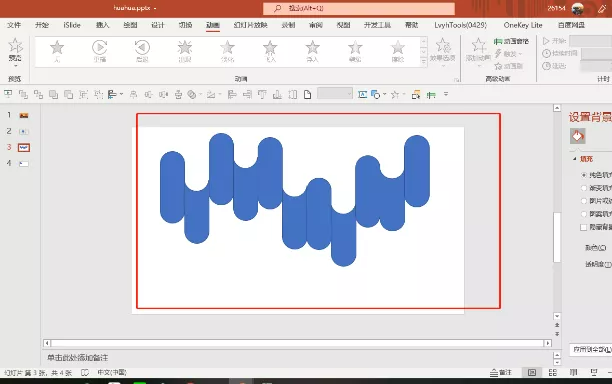Viewport: 612px width, 384px height.
Task: Click the Notes button in status bar
Action: coord(501,372)
